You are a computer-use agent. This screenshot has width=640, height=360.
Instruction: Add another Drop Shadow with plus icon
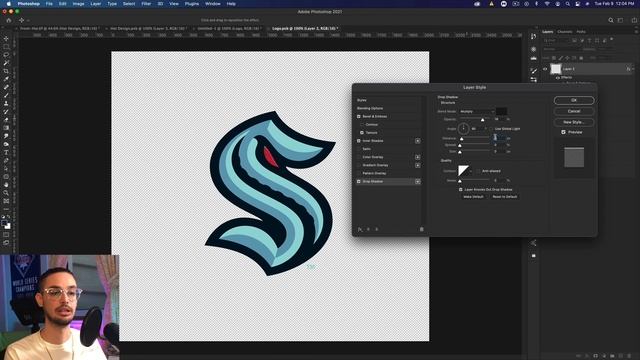pos(418,182)
